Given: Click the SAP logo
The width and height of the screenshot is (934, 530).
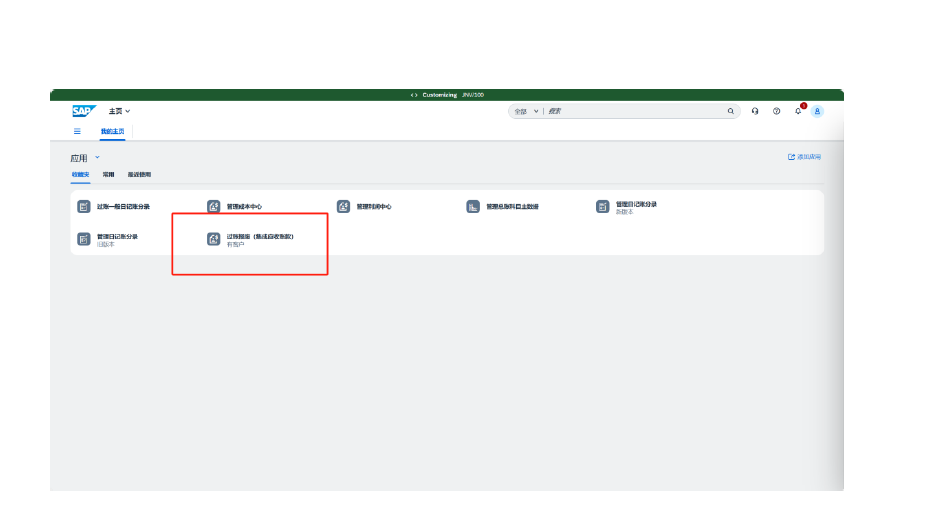Looking at the screenshot, I should tap(82, 111).
